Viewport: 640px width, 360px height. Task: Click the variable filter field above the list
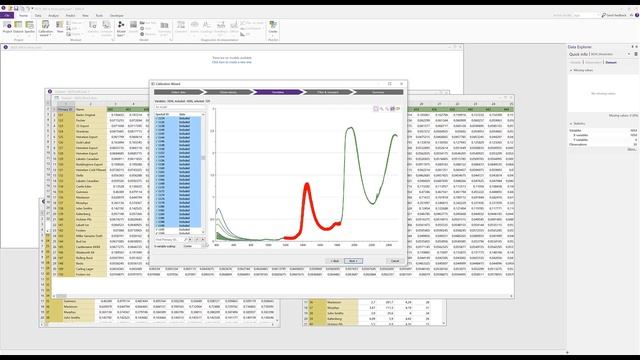tap(180, 107)
